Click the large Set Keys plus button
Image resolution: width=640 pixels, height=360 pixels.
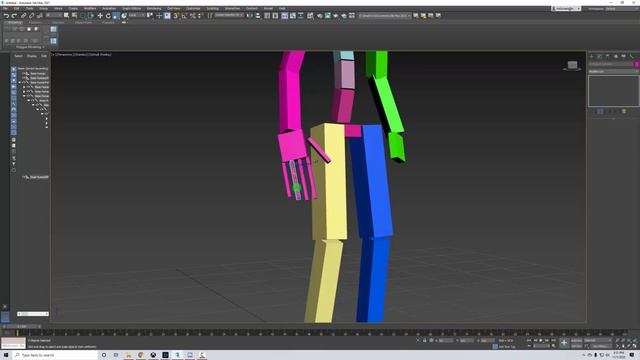(564, 343)
